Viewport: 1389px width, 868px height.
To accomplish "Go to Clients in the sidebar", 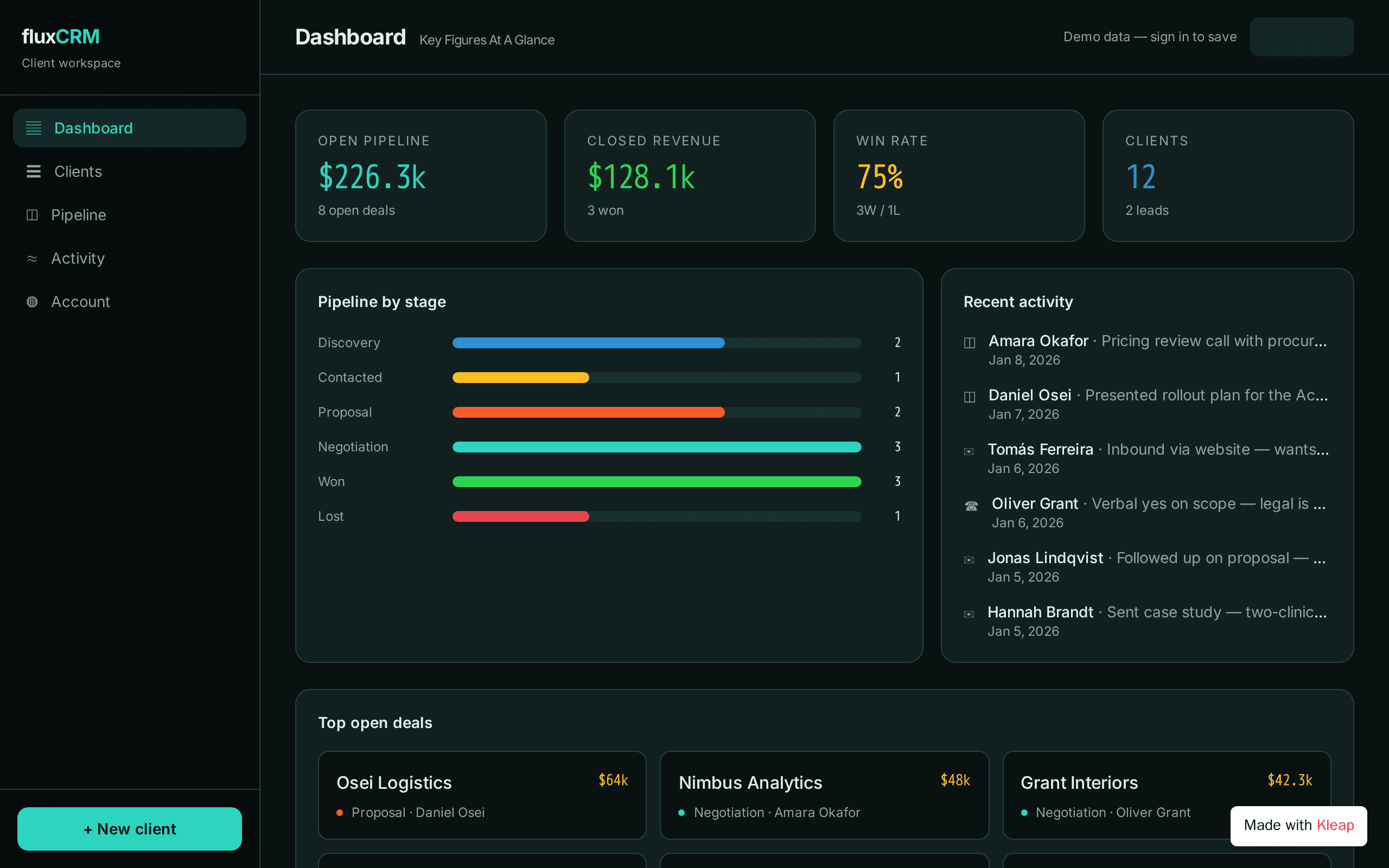I will (x=129, y=171).
